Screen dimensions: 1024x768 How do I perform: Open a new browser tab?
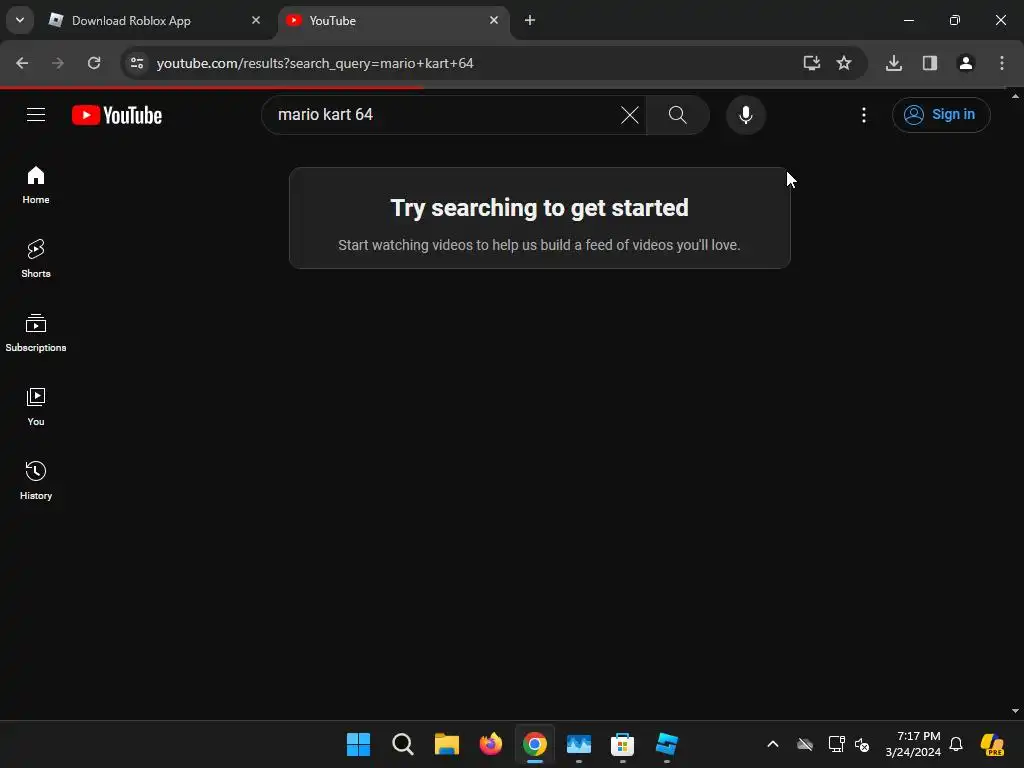click(x=530, y=20)
